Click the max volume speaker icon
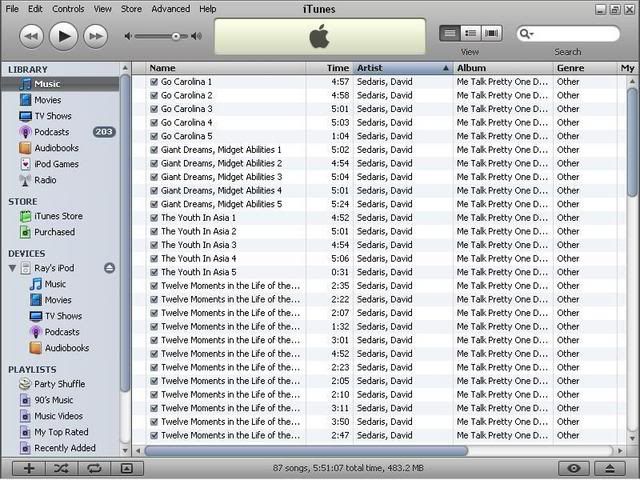 (x=197, y=36)
